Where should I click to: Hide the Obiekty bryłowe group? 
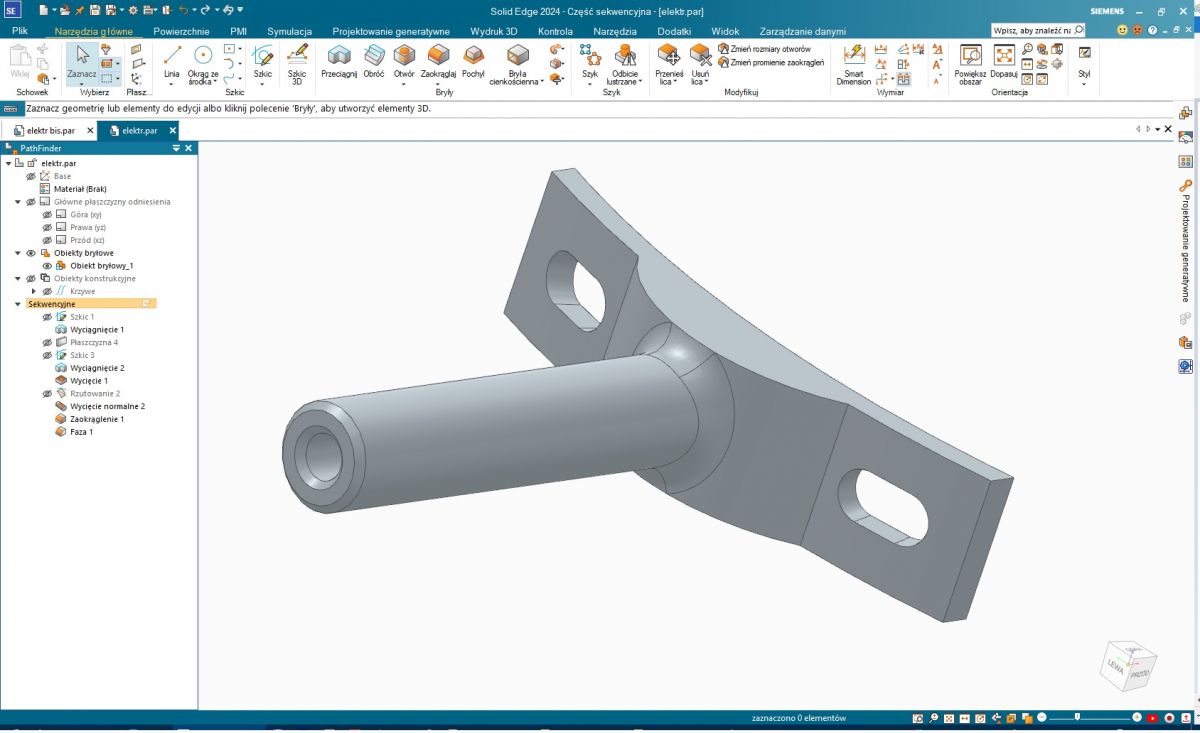point(31,253)
